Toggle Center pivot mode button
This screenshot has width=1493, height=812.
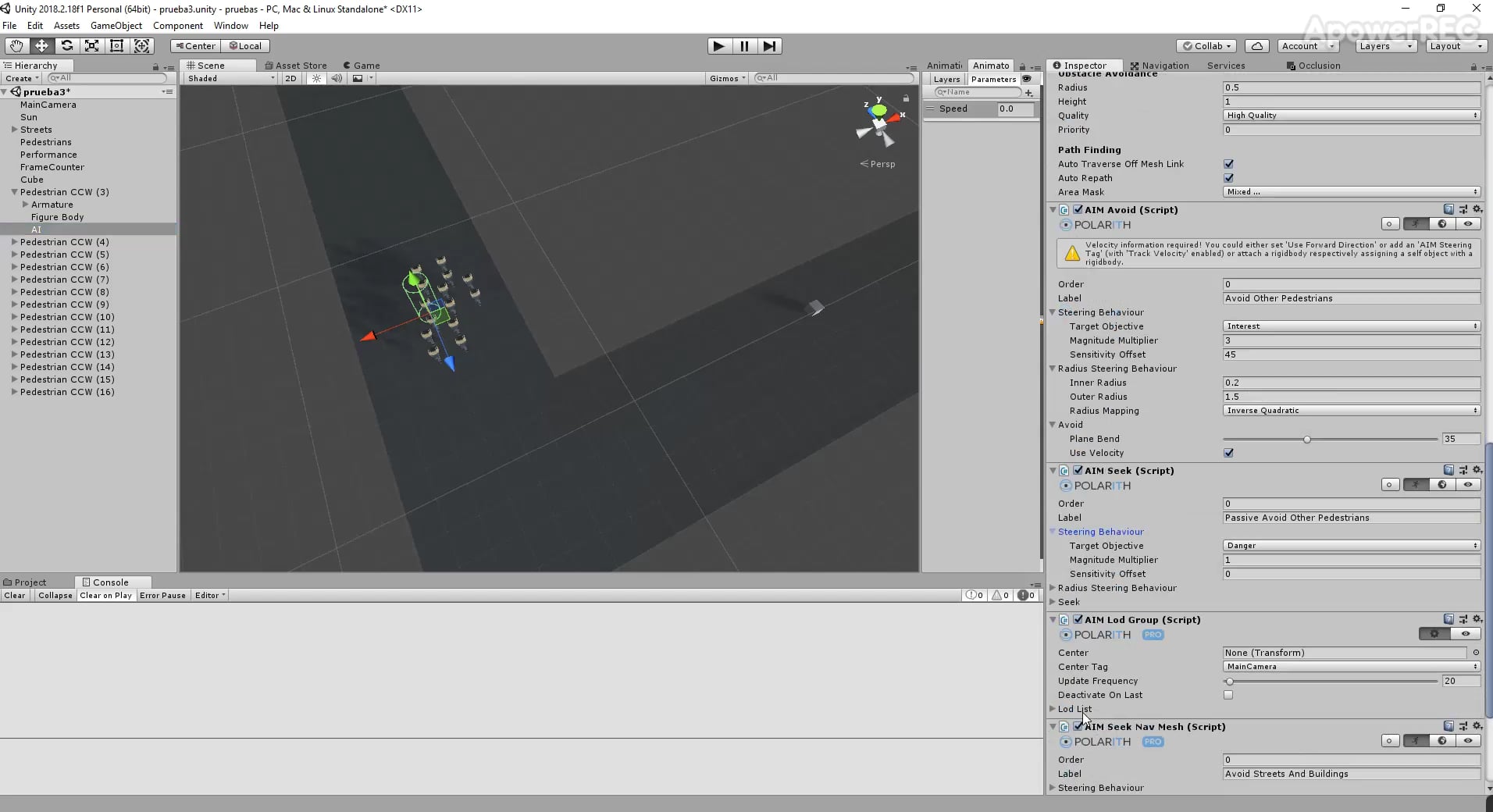[194, 46]
